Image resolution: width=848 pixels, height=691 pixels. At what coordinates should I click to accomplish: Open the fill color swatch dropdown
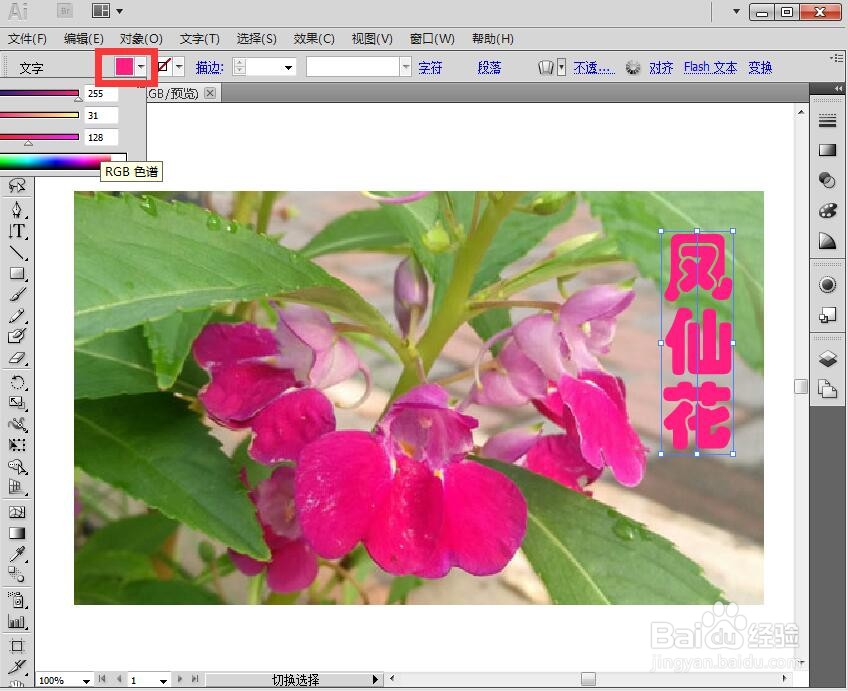(x=141, y=67)
